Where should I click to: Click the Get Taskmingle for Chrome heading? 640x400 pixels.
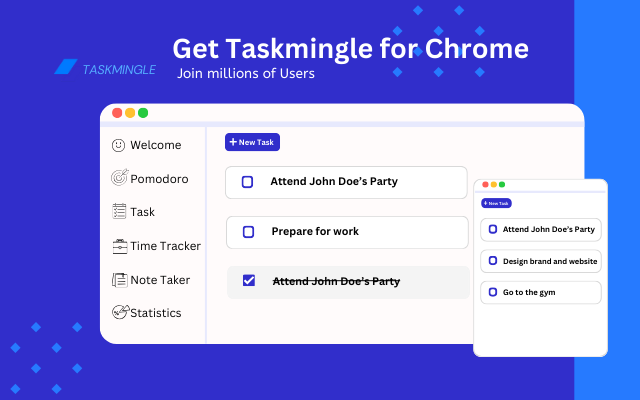click(351, 49)
